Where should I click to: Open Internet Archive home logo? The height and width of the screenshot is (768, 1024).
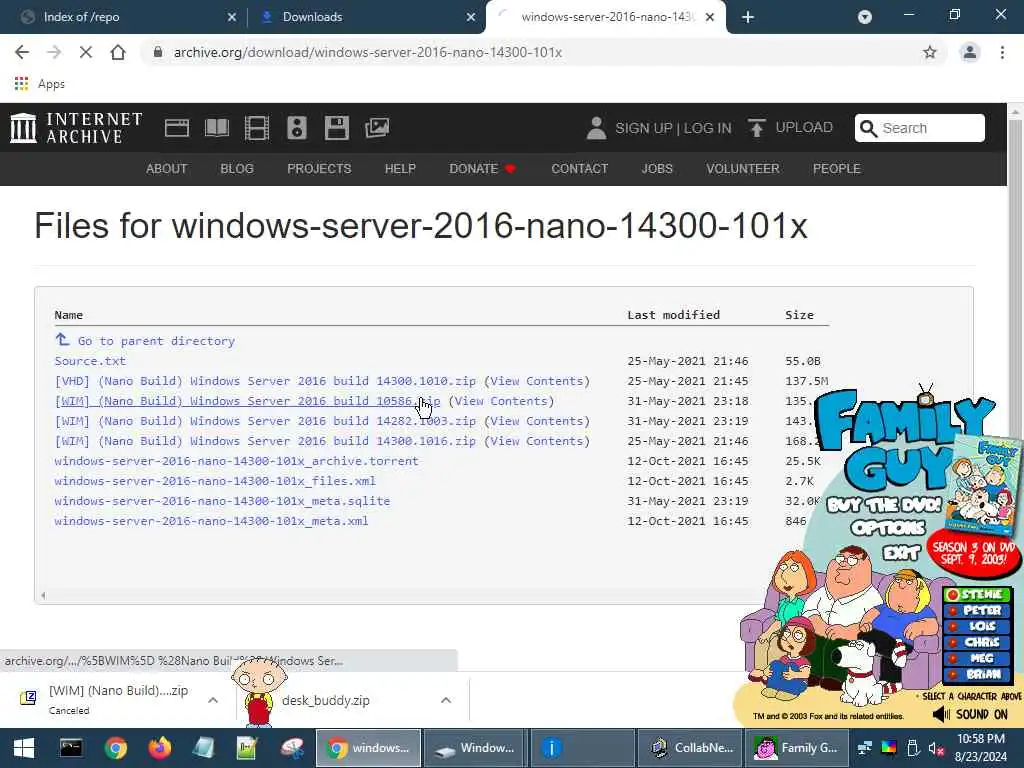[76, 127]
